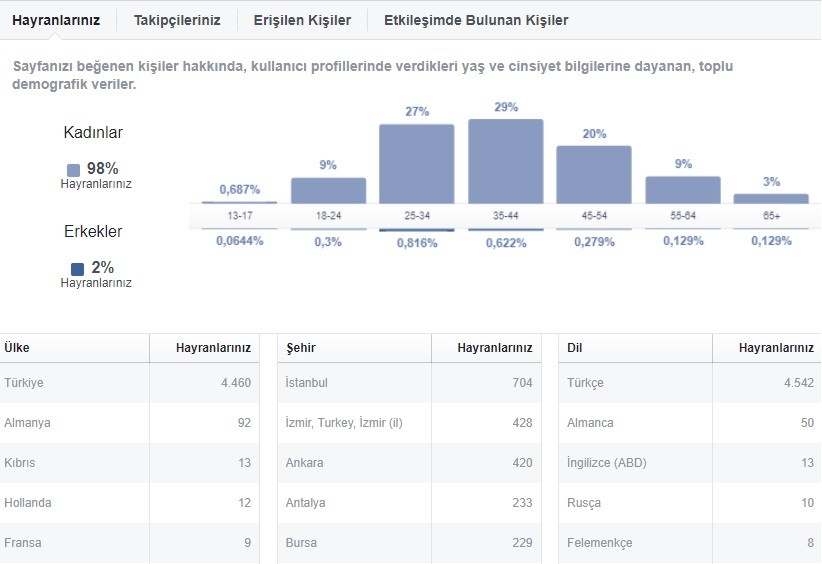Viewport: 822px width, 564px height.
Task: Click the Dil column header
Action: pos(575,348)
